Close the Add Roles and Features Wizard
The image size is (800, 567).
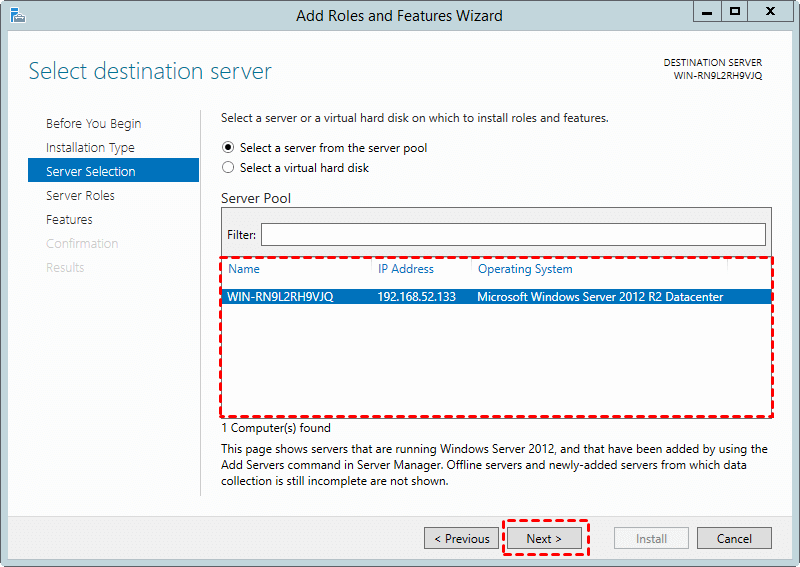pos(770,12)
